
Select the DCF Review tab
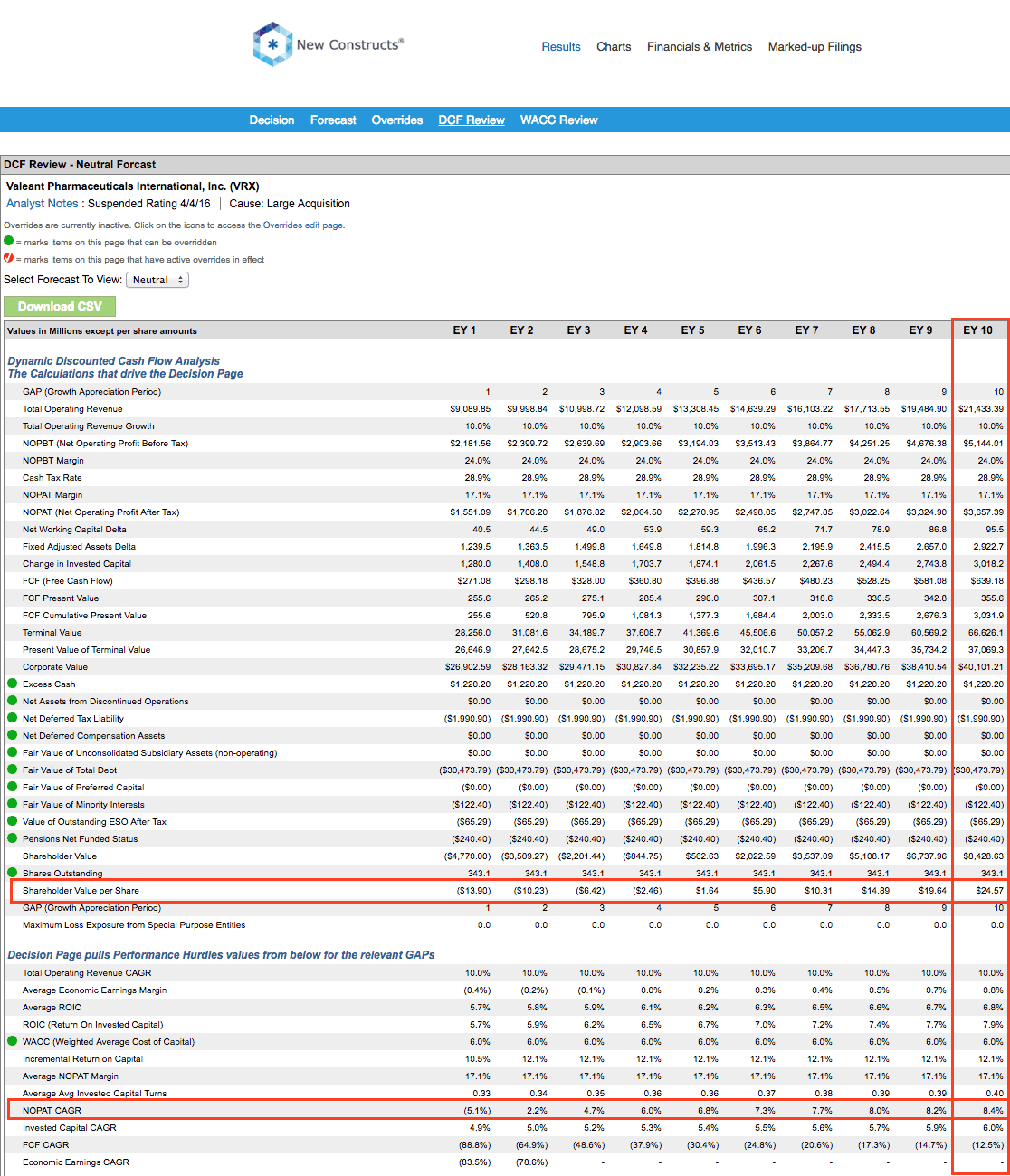pyautogui.click(x=472, y=120)
